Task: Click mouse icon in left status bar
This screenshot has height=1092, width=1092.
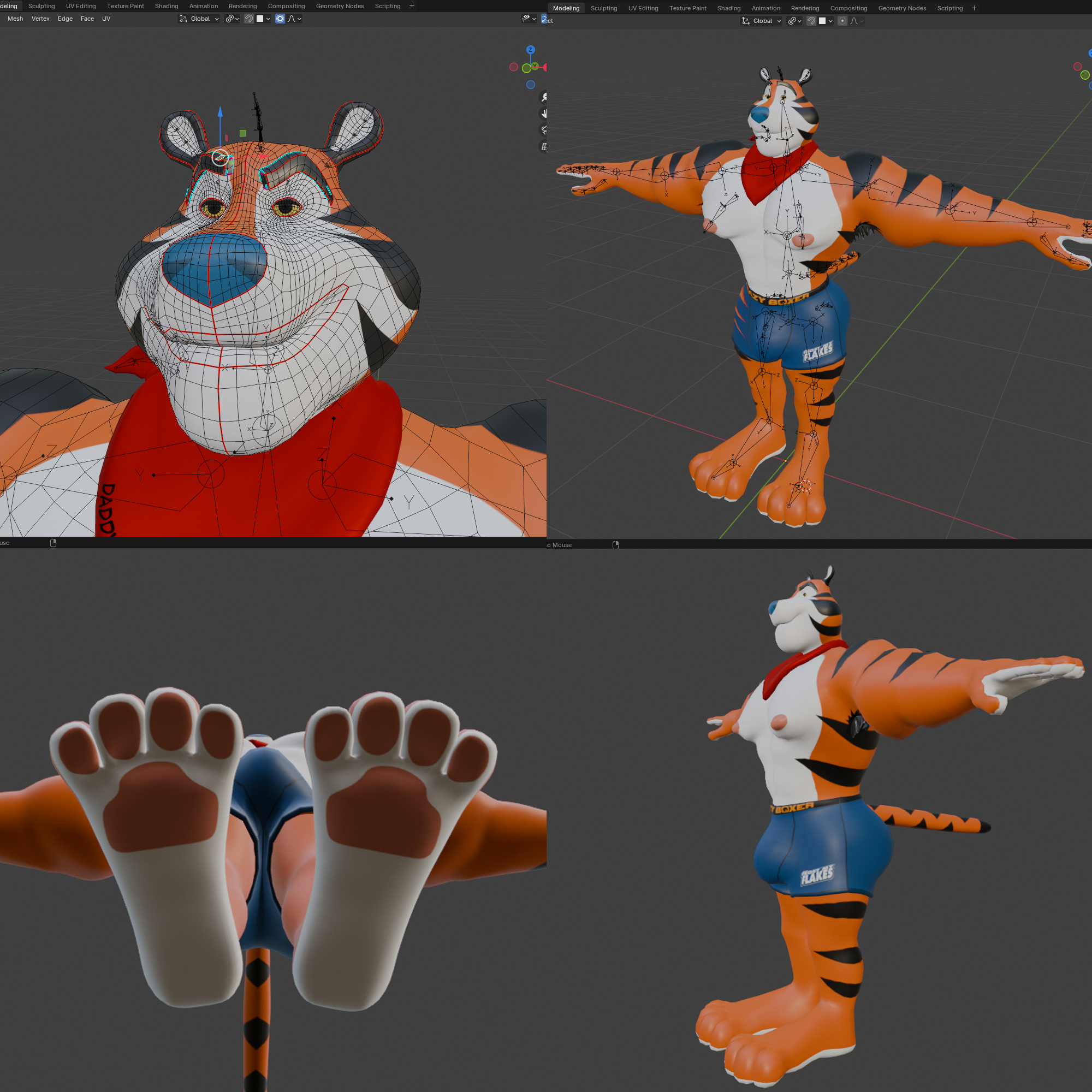Action: 53,543
